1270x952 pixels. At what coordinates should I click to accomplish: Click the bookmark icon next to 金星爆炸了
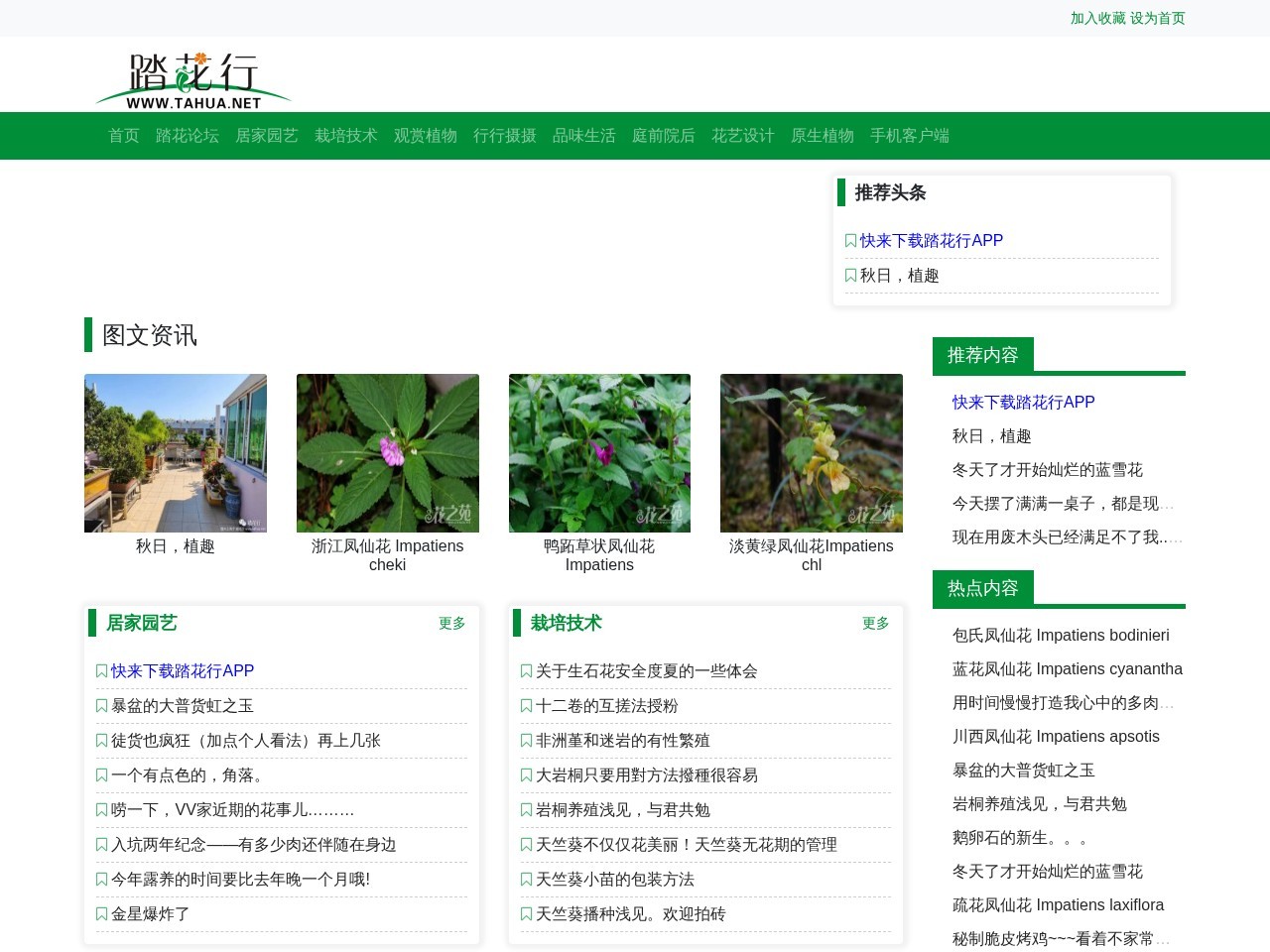coord(102,914)
